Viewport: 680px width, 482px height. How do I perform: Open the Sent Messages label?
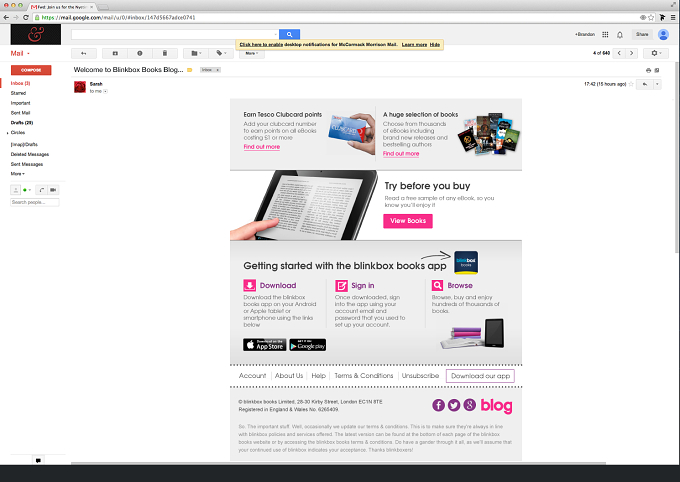point(27,164)
